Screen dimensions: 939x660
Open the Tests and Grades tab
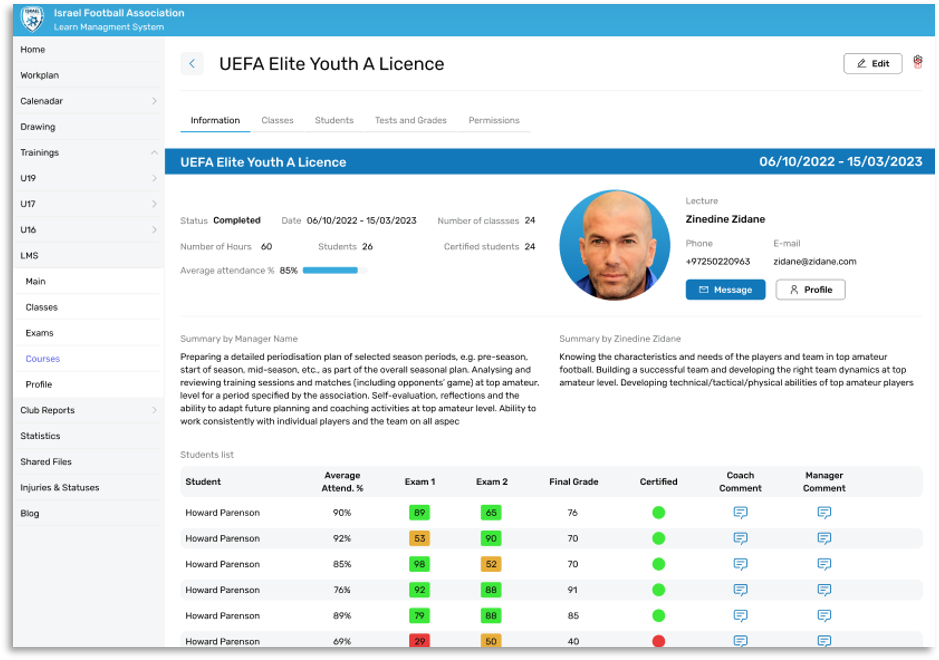click(411, 120)
